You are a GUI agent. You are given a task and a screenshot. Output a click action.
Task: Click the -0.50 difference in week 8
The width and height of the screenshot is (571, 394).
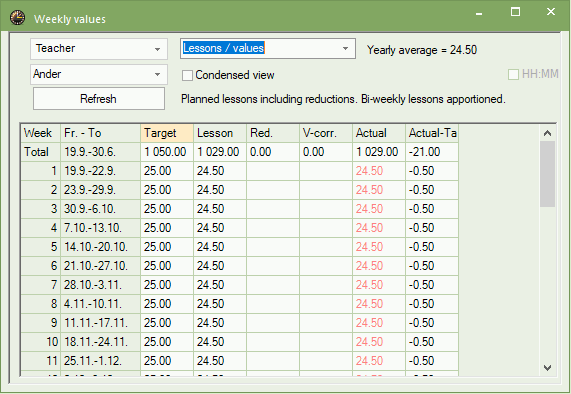pos(432,304)
